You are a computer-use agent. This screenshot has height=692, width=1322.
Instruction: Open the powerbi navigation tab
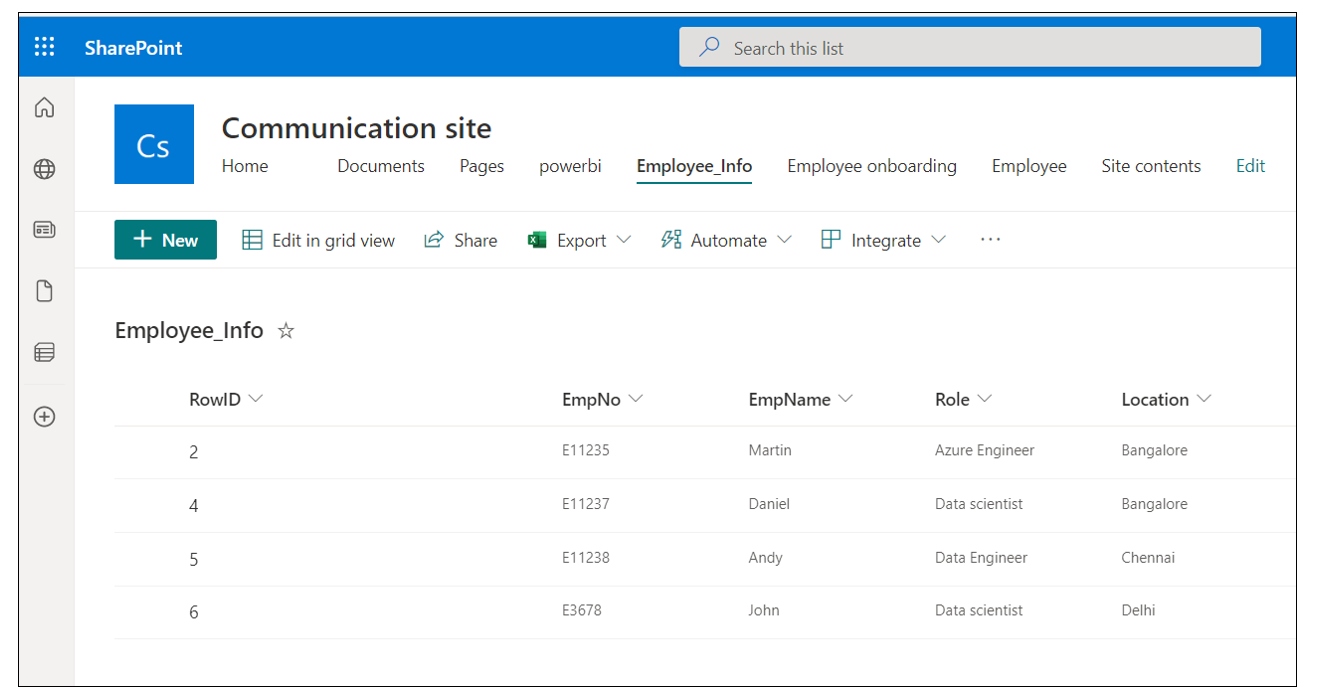point(570,166)
